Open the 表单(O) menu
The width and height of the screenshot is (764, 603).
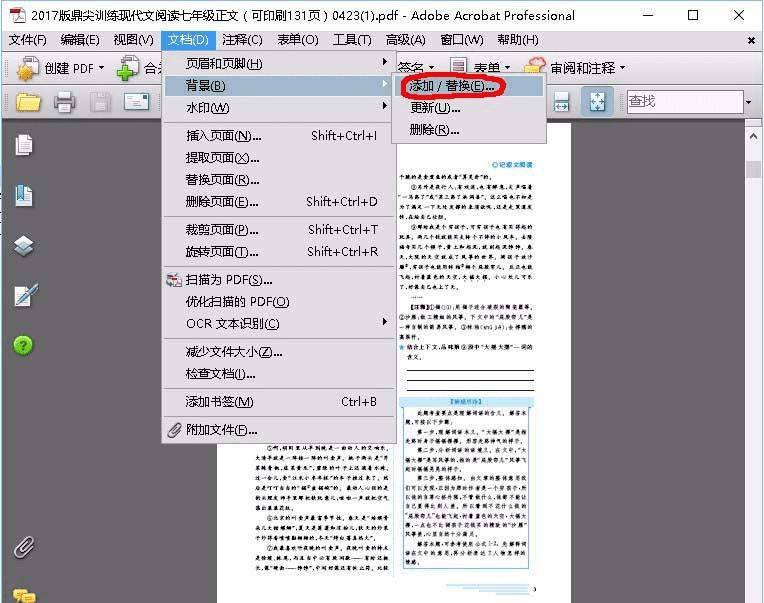[x=298, y=40]
